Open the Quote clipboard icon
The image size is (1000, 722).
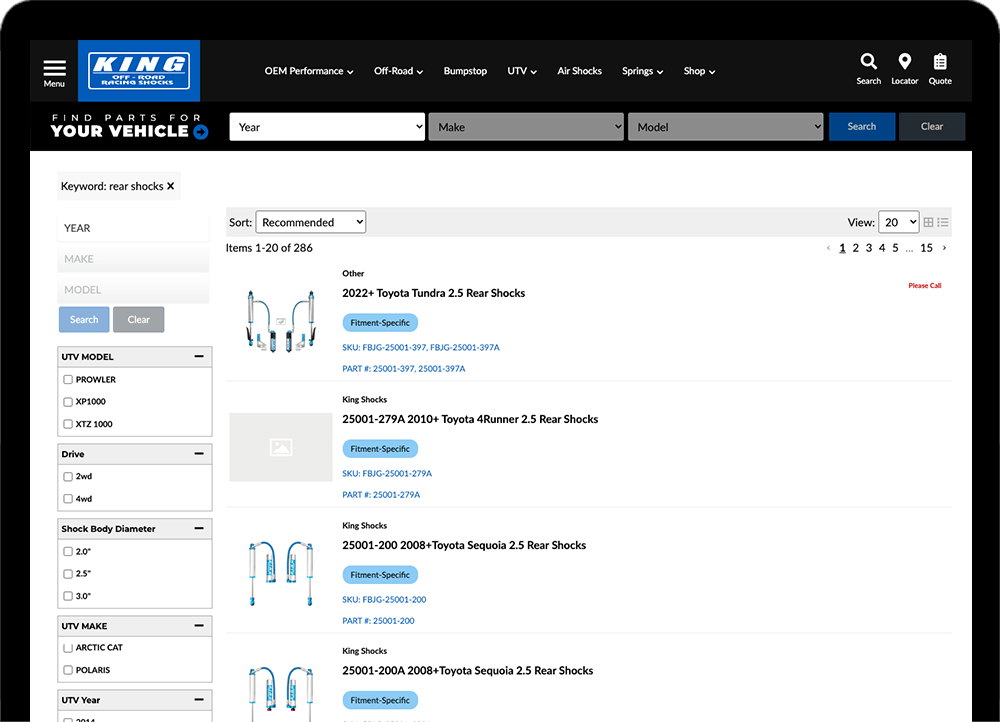point(940,63)
